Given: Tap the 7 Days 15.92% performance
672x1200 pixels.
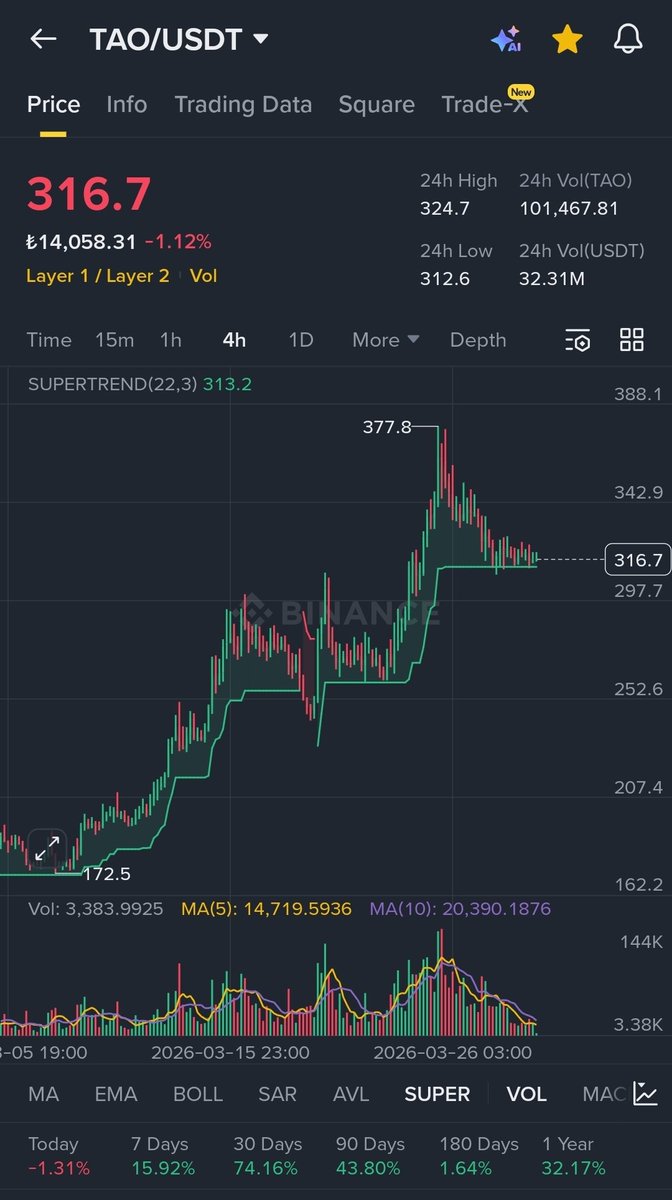Looking at the screenshot, I should point(163,1156).
